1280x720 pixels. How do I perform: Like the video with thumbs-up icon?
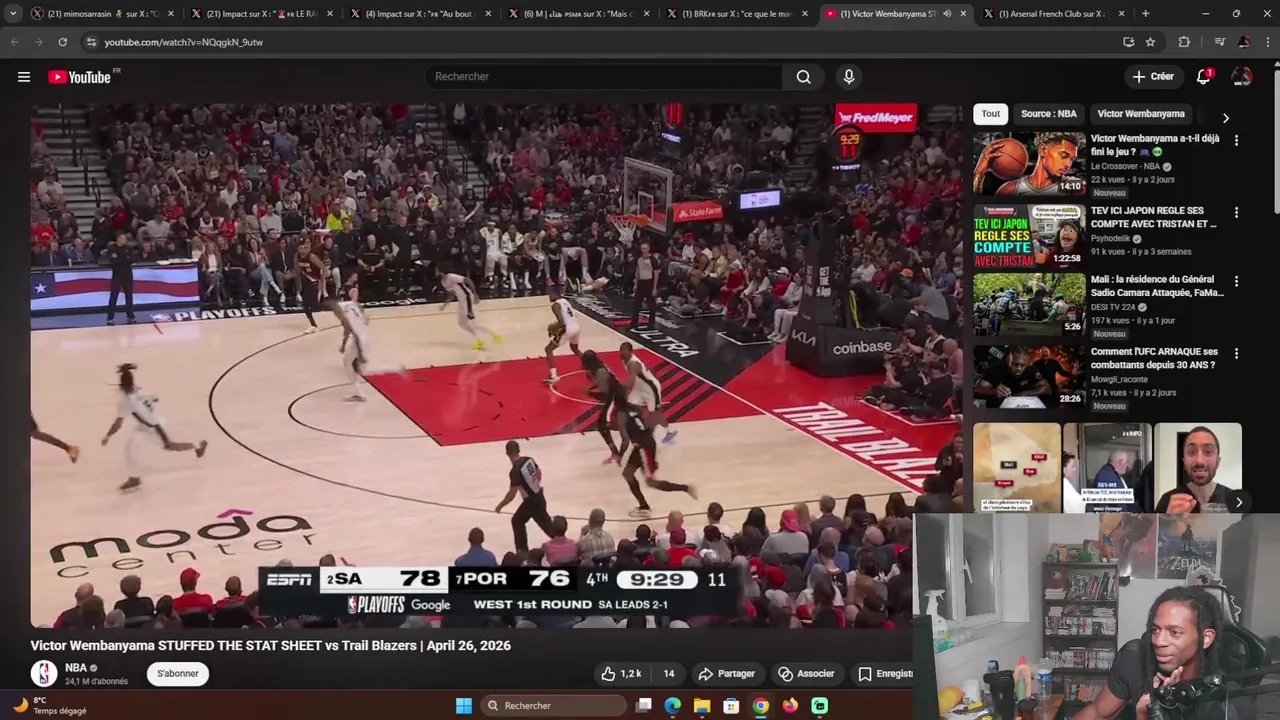[620, 674]
